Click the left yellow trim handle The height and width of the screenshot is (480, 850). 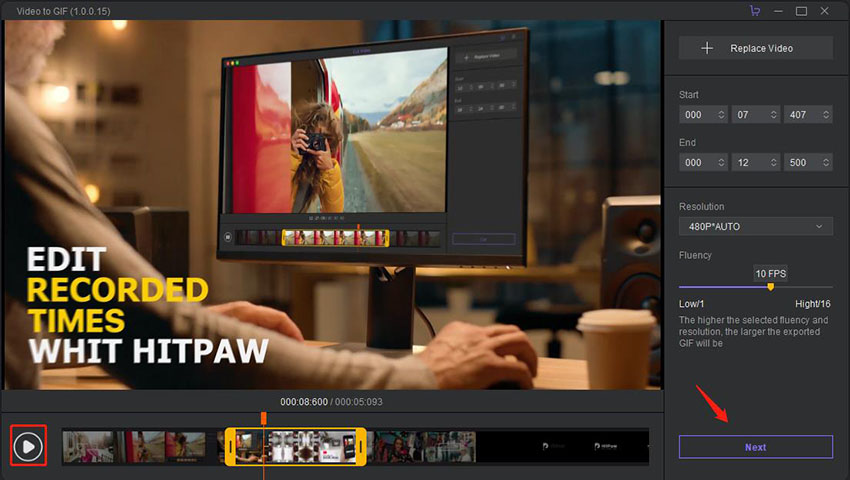tap(230, 446)
